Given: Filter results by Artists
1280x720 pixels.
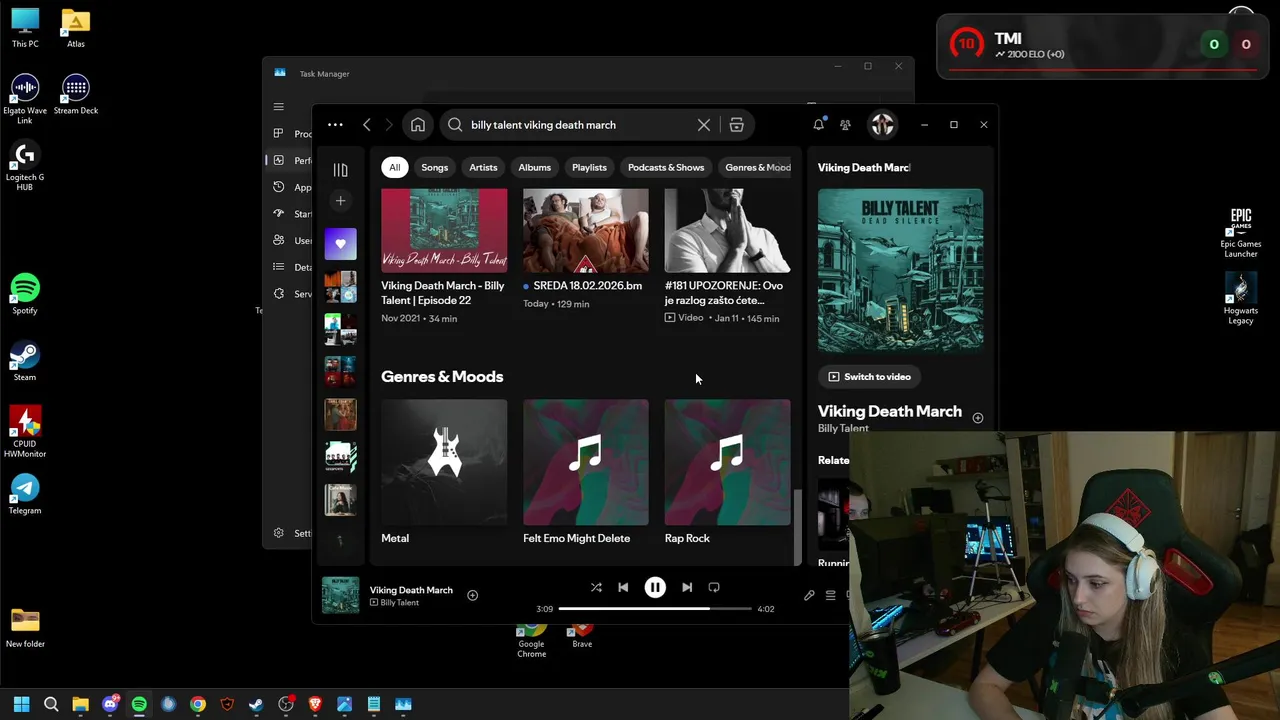Looking at the screenshot, I should click(x=483, y=168).
